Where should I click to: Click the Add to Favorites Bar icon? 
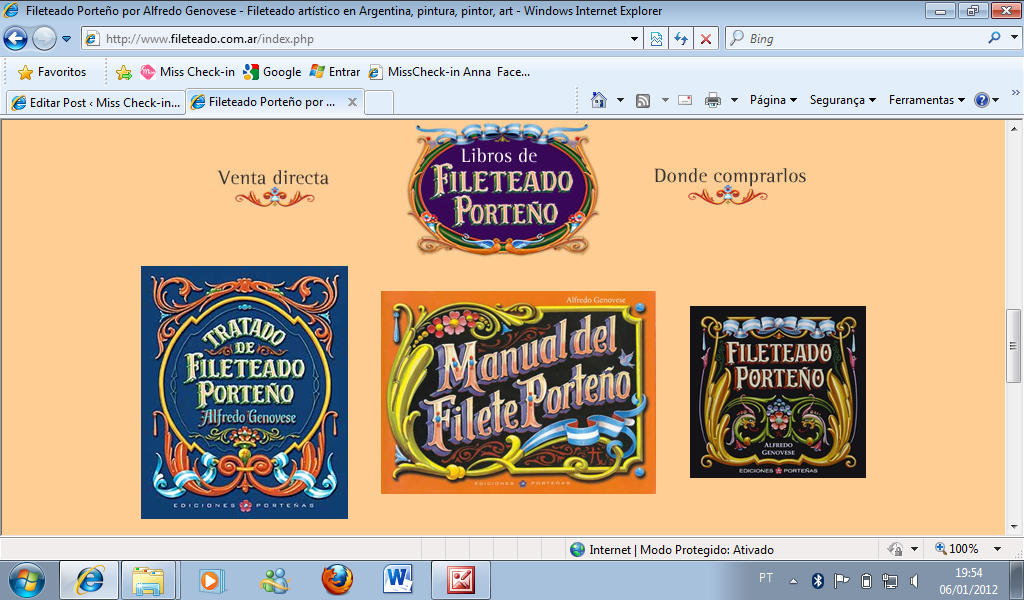point(124,72)
